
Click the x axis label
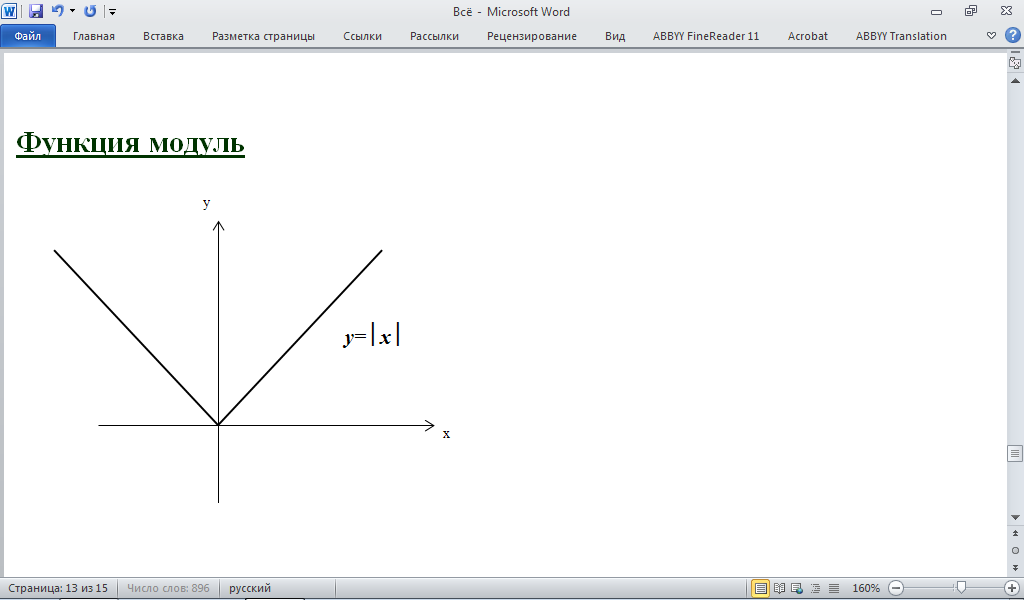pyautogui.click(x=446, y=434)
